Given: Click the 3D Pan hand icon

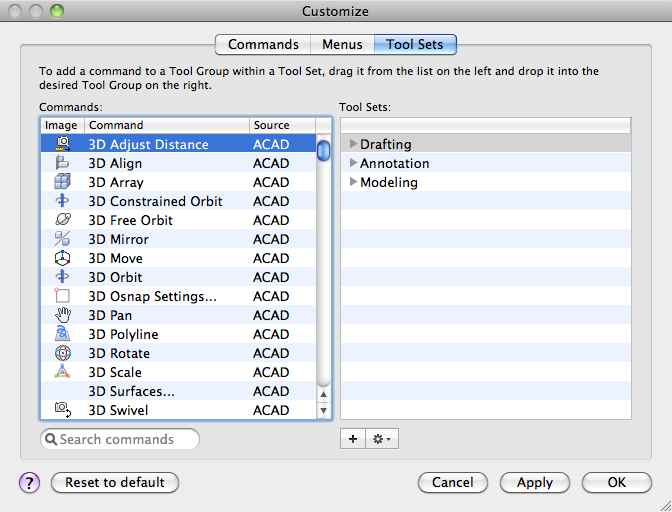Looking at the screenshot, I should tap(62, 315).
